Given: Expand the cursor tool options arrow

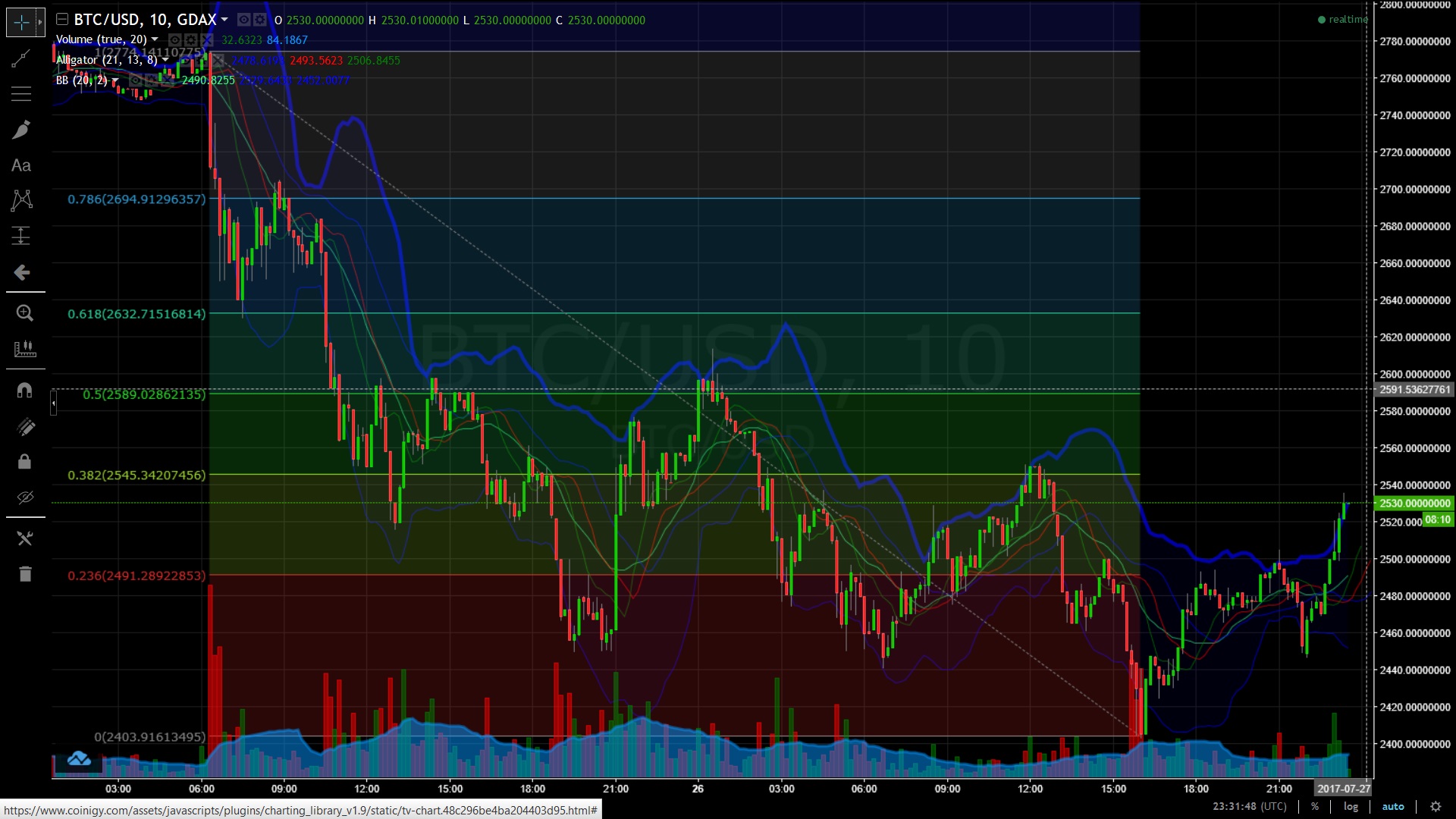Looking at the screenshot, I should point(40,23).
